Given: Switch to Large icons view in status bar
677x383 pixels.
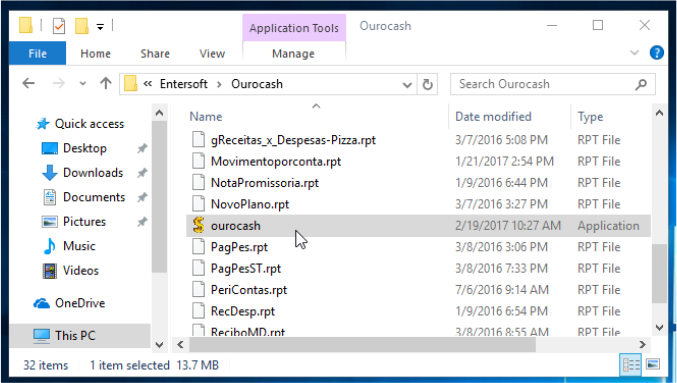Looking at the screenshot, I should click(653, 364).
